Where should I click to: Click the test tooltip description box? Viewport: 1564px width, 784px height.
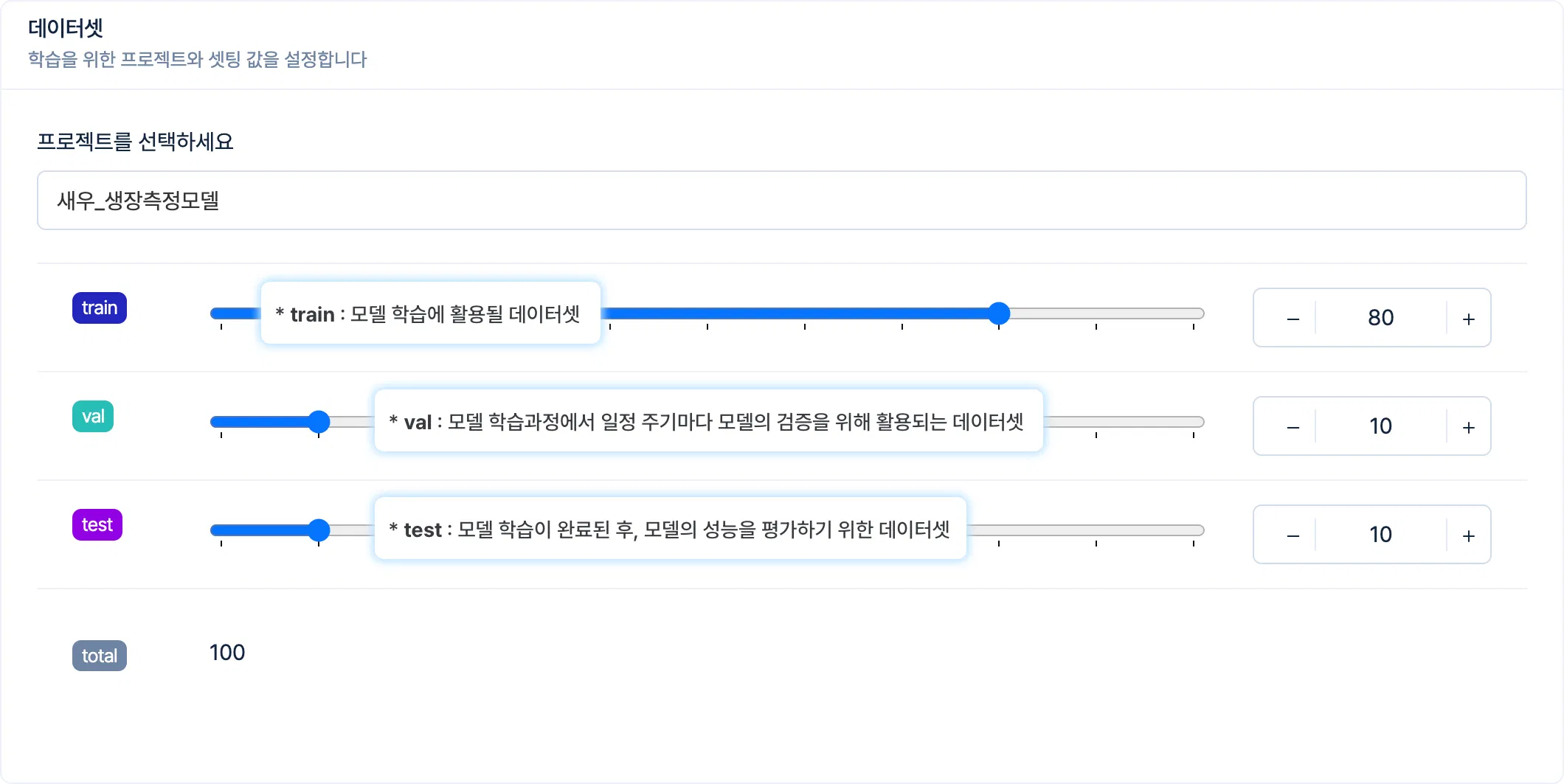tap(670, 529)
